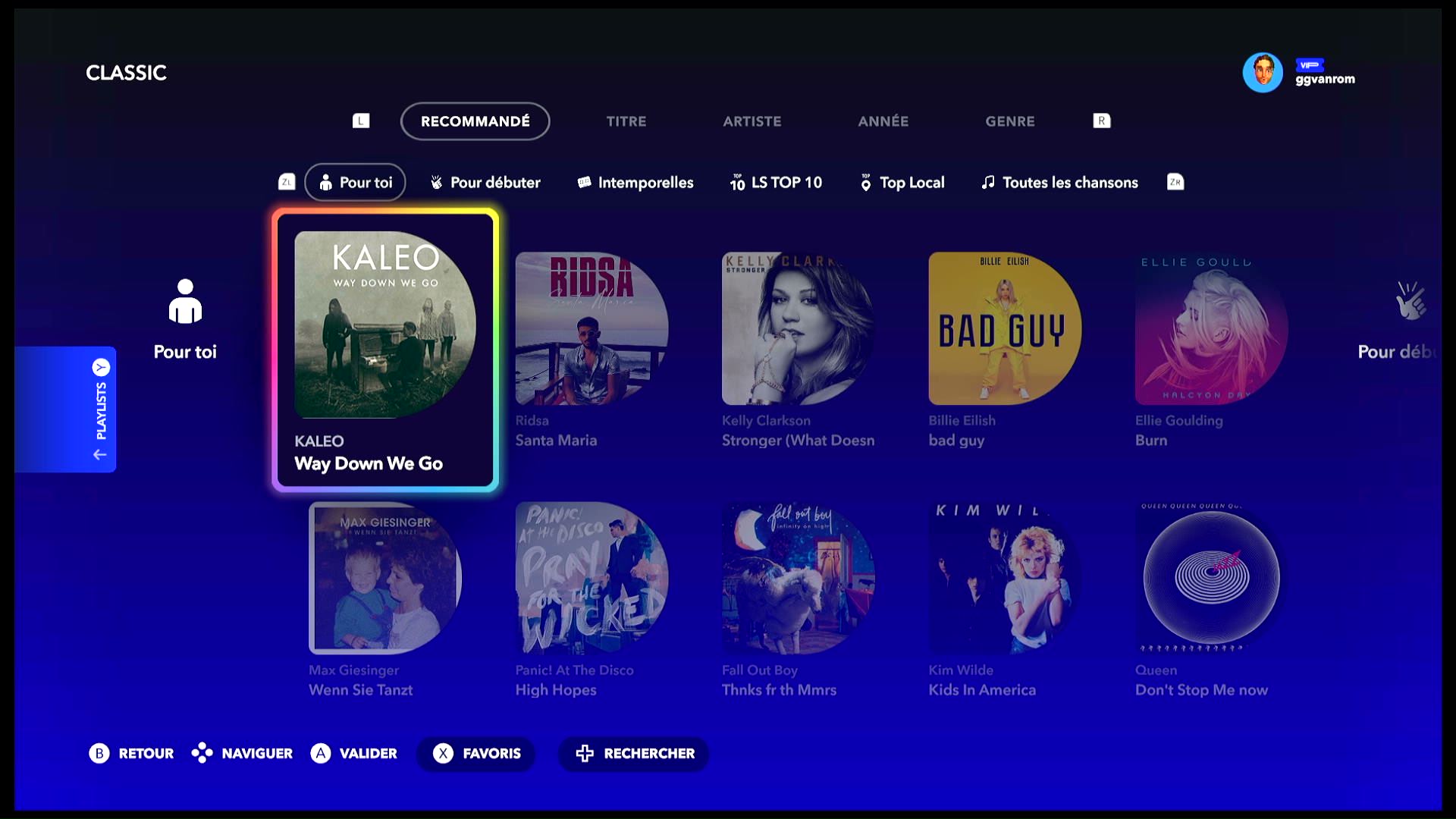Select Billie Eilish bad guy cover

tap(1005, 328)
